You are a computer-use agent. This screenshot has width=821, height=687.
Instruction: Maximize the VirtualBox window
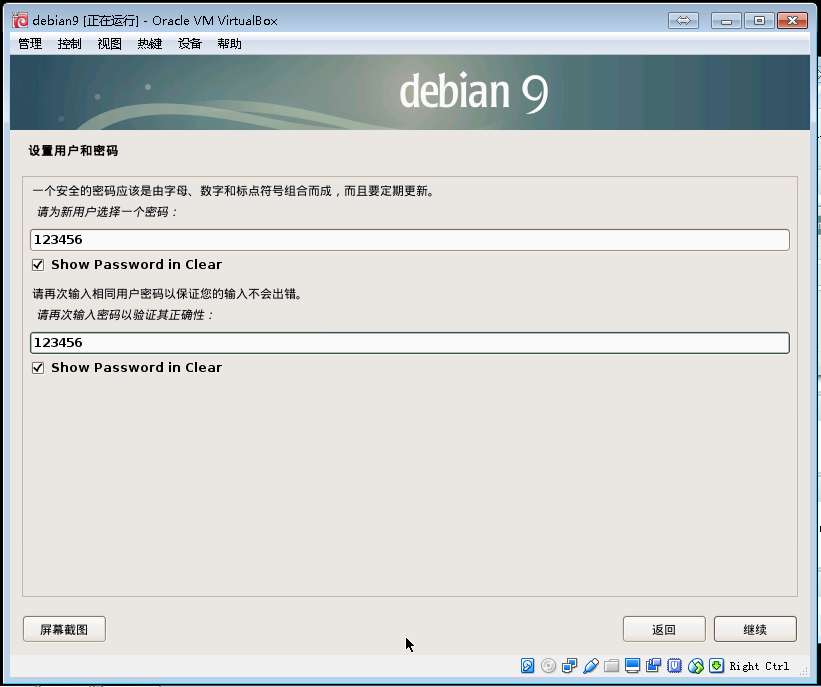[x=759, y=20]
